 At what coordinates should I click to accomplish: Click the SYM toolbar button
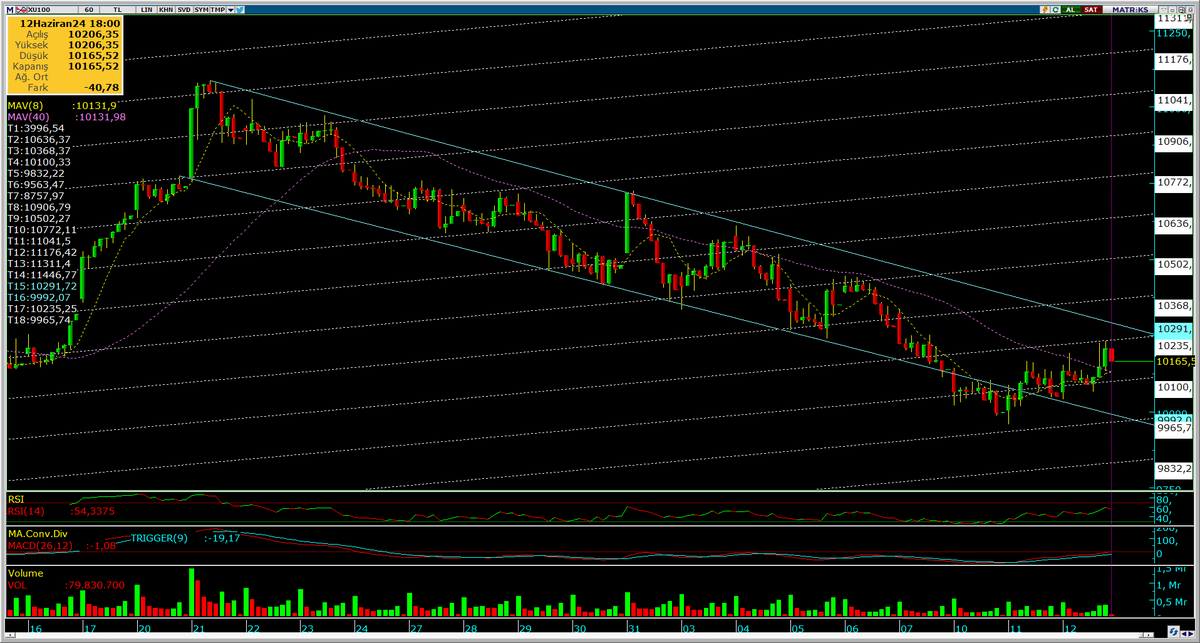201,10
